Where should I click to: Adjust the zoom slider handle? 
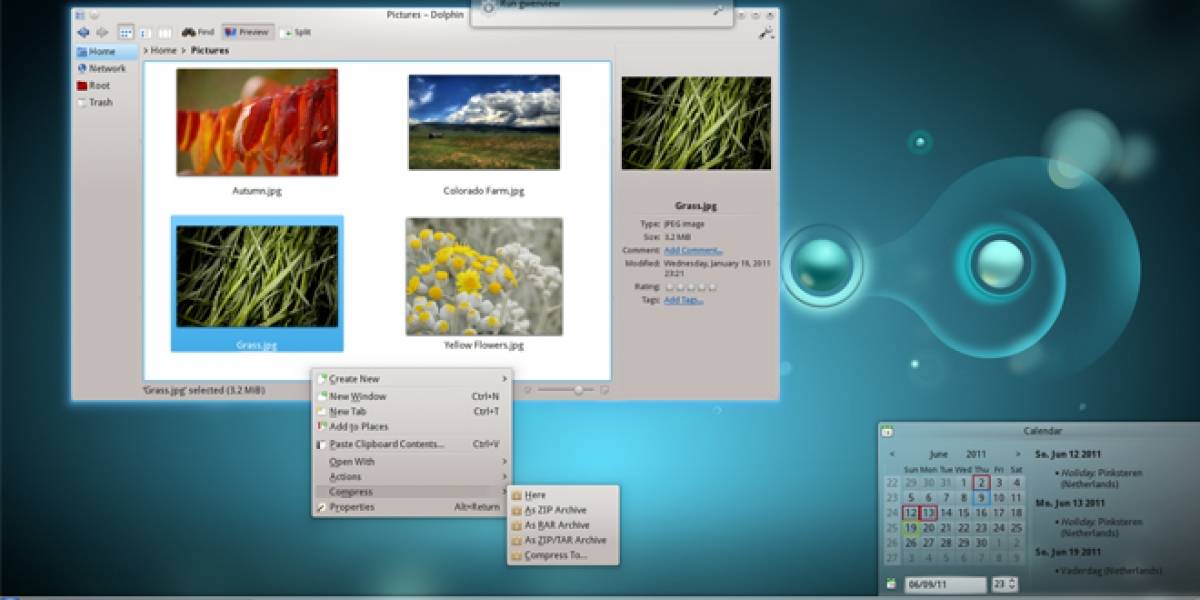click(578, 390)
